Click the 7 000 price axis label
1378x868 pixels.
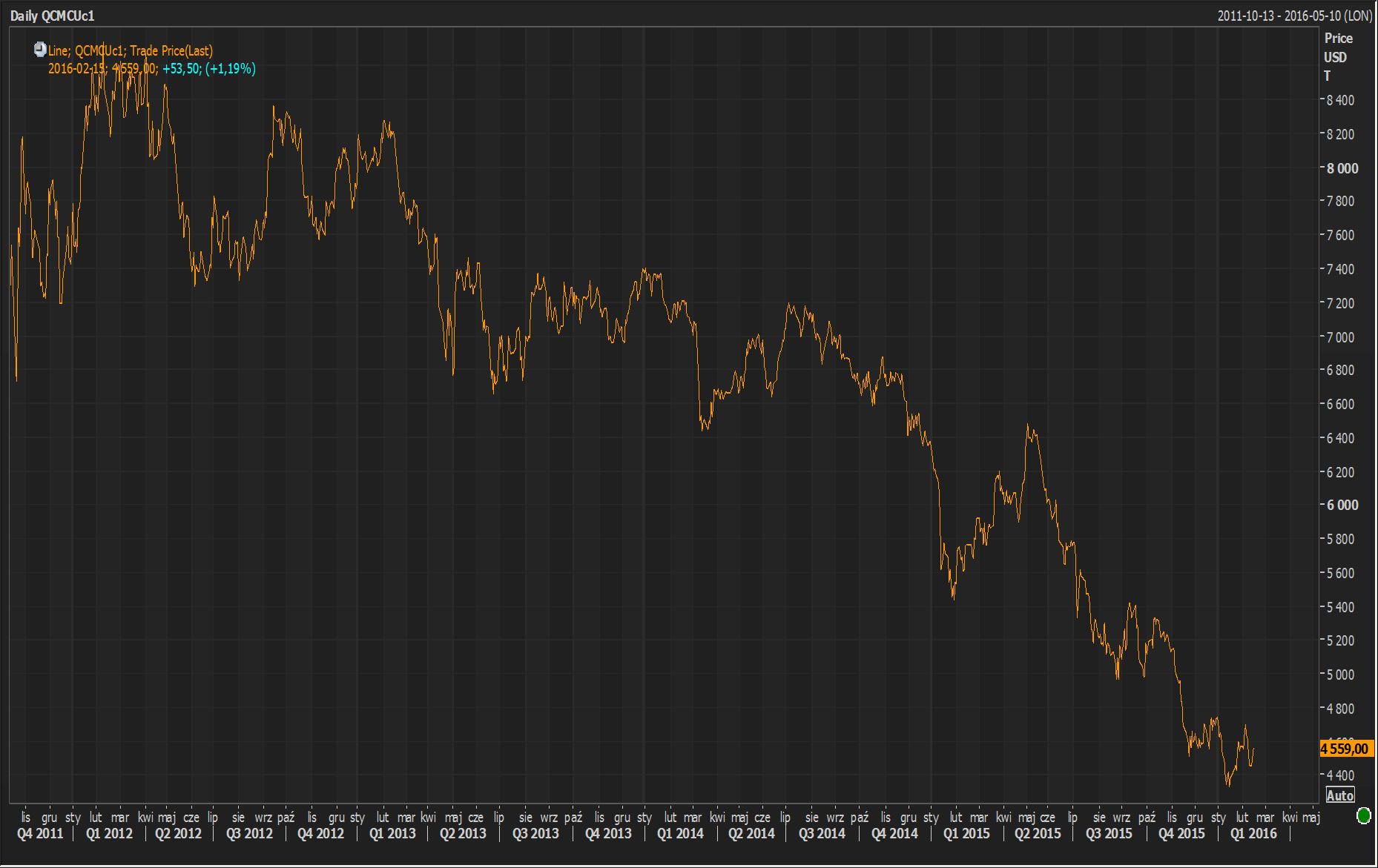tap(1340, 337)
